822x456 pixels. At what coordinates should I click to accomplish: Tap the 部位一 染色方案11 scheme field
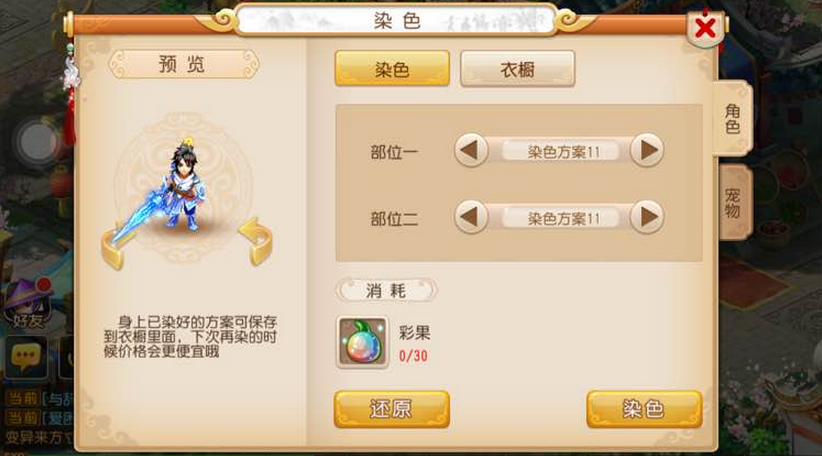pyautogui.click(x=563, y=152)
